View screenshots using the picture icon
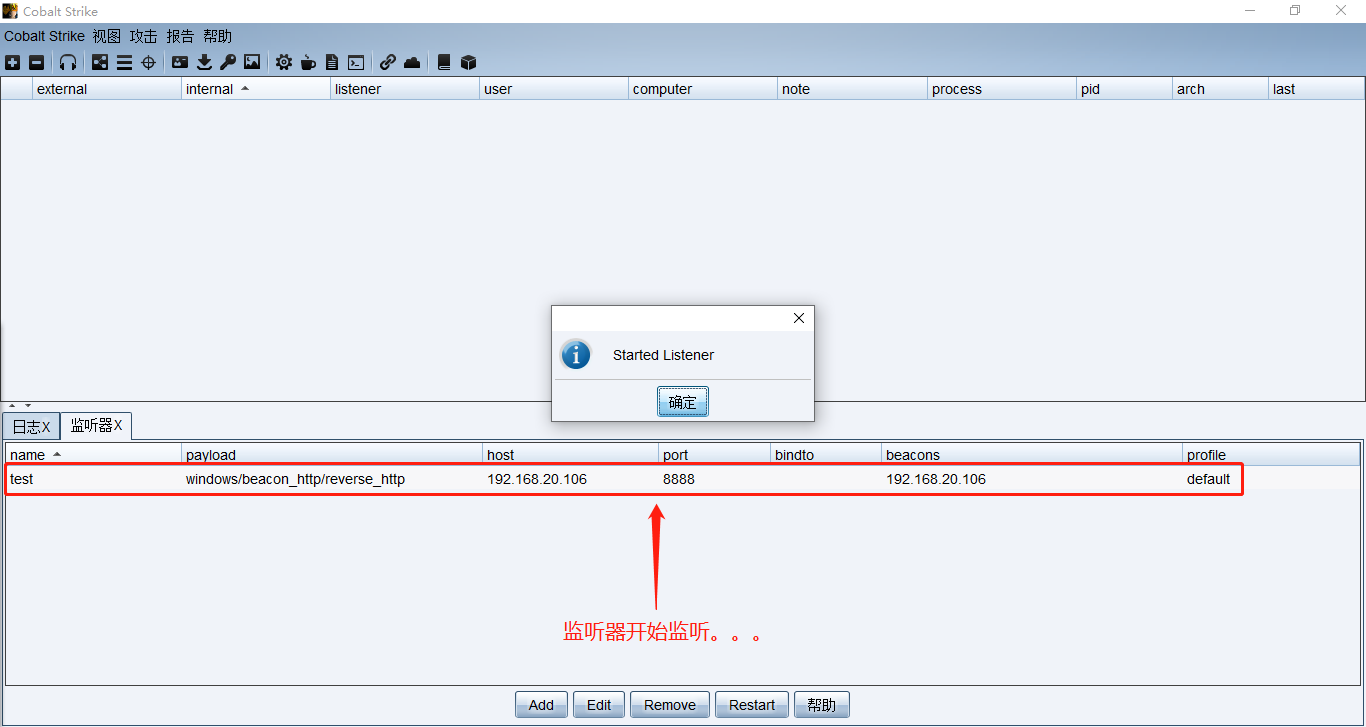Image resolution: width=1366 pixels, height=727 pixels. (x=252, y=62)
